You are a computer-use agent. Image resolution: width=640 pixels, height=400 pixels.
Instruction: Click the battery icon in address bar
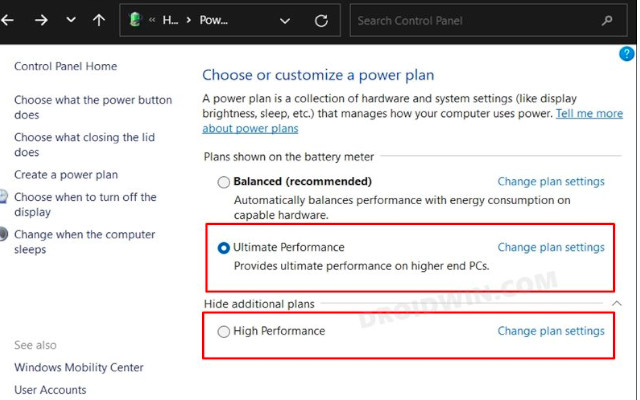[136, 20]
